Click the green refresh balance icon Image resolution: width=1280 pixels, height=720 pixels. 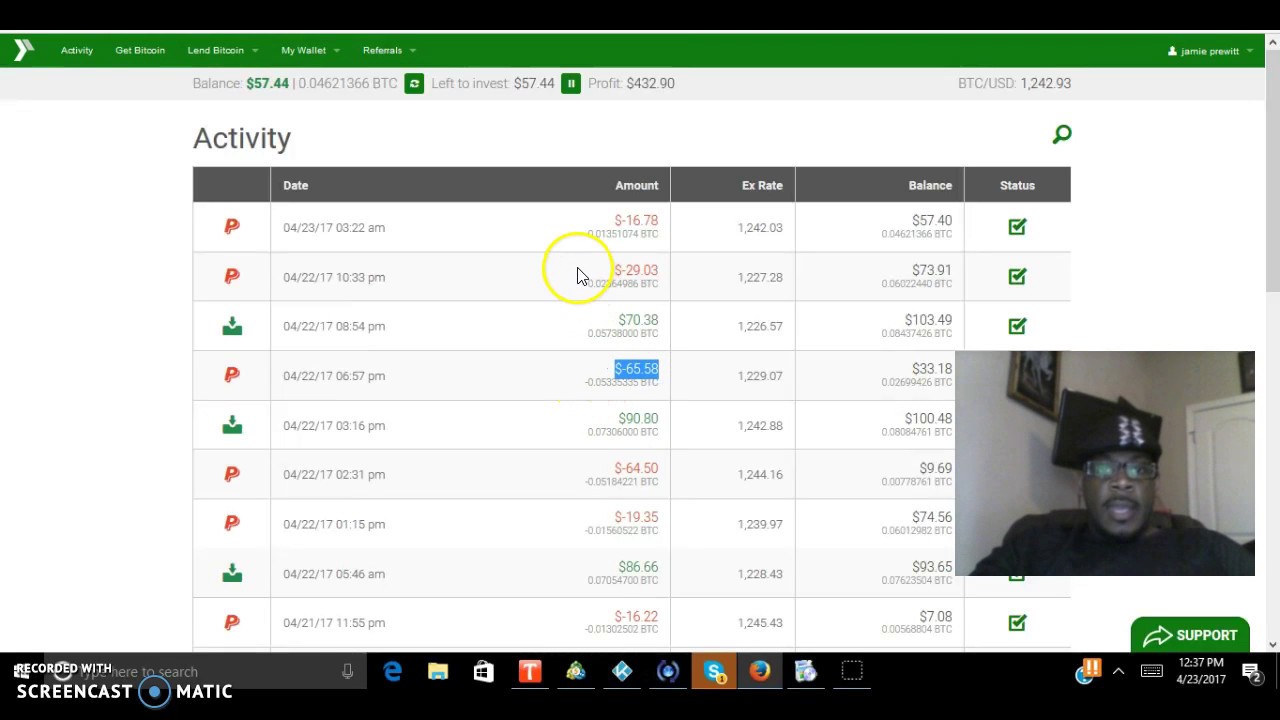click(414, 84)
